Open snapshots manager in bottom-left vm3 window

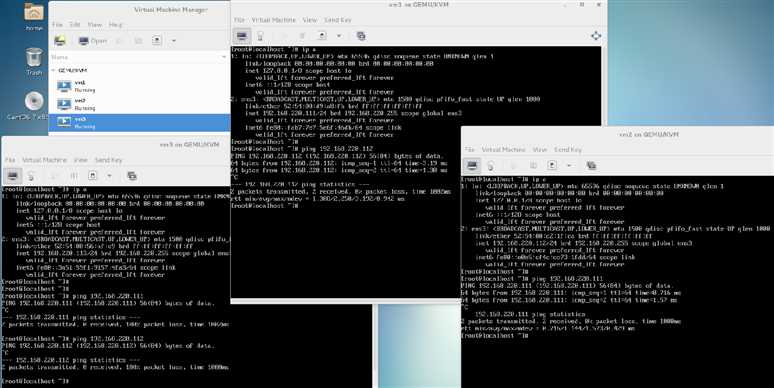pos(131,176)
